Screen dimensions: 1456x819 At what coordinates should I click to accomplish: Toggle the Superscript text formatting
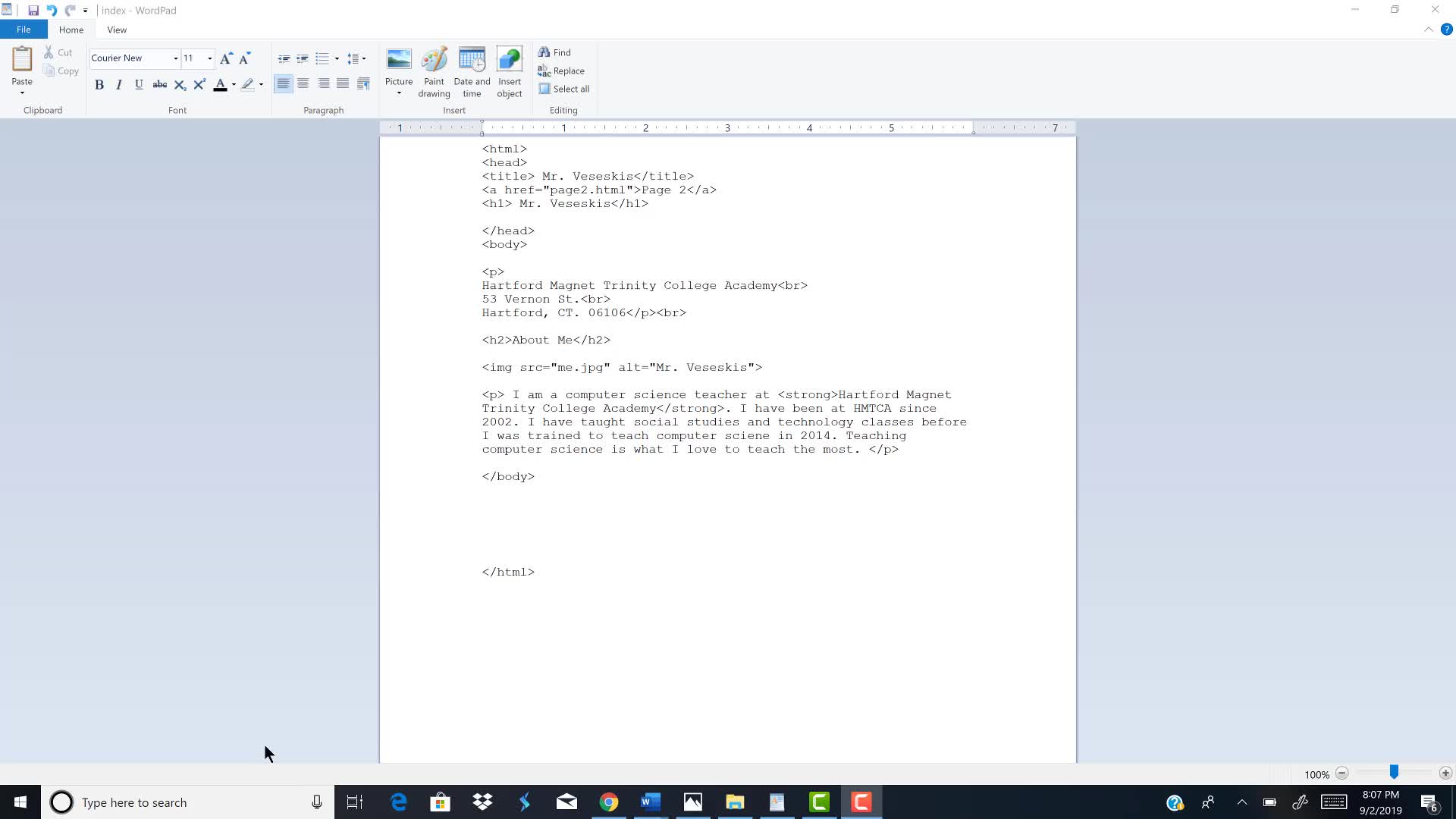(200, 84)
